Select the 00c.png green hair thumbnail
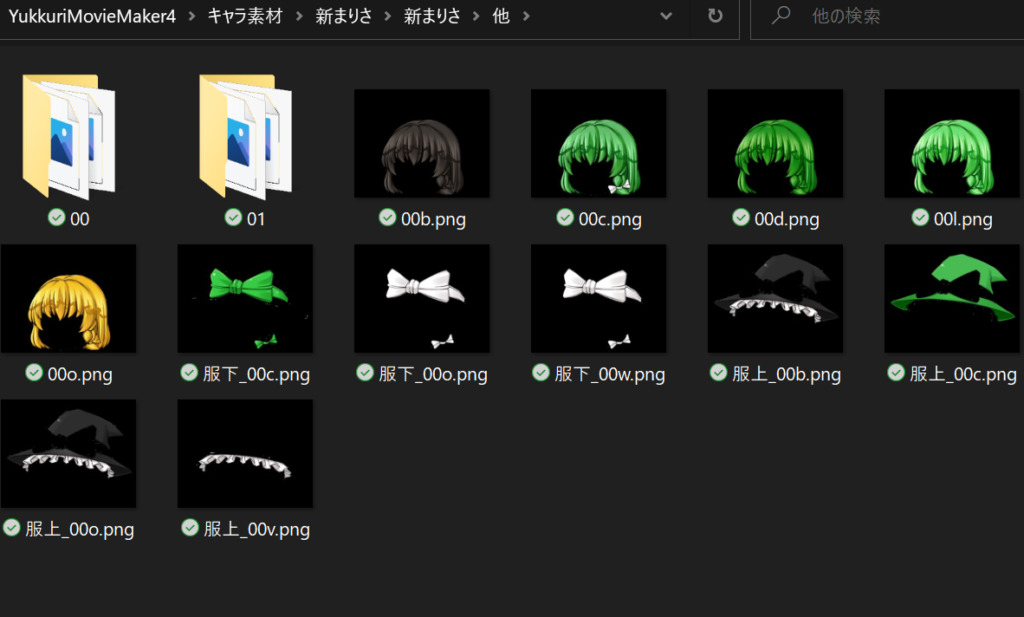This screenshot has width=1024, height=617. pyautogui.click(x=599, y=144)
